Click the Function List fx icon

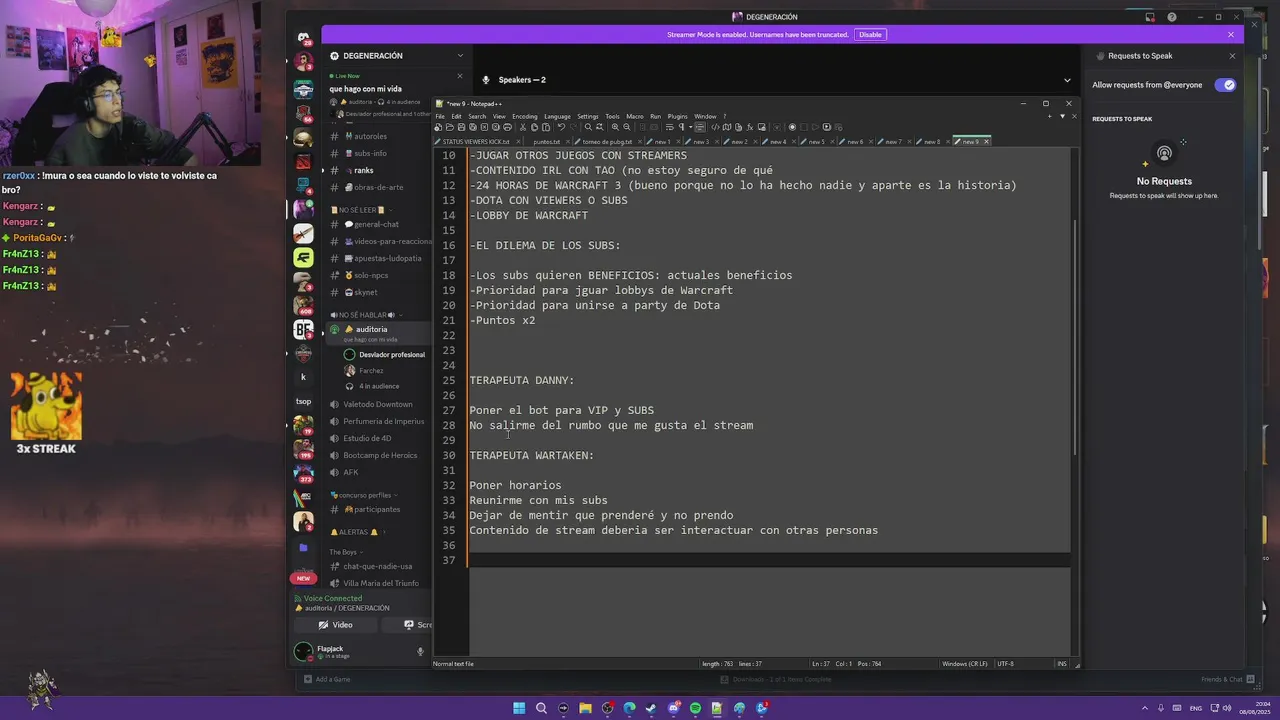coord(749,127)
